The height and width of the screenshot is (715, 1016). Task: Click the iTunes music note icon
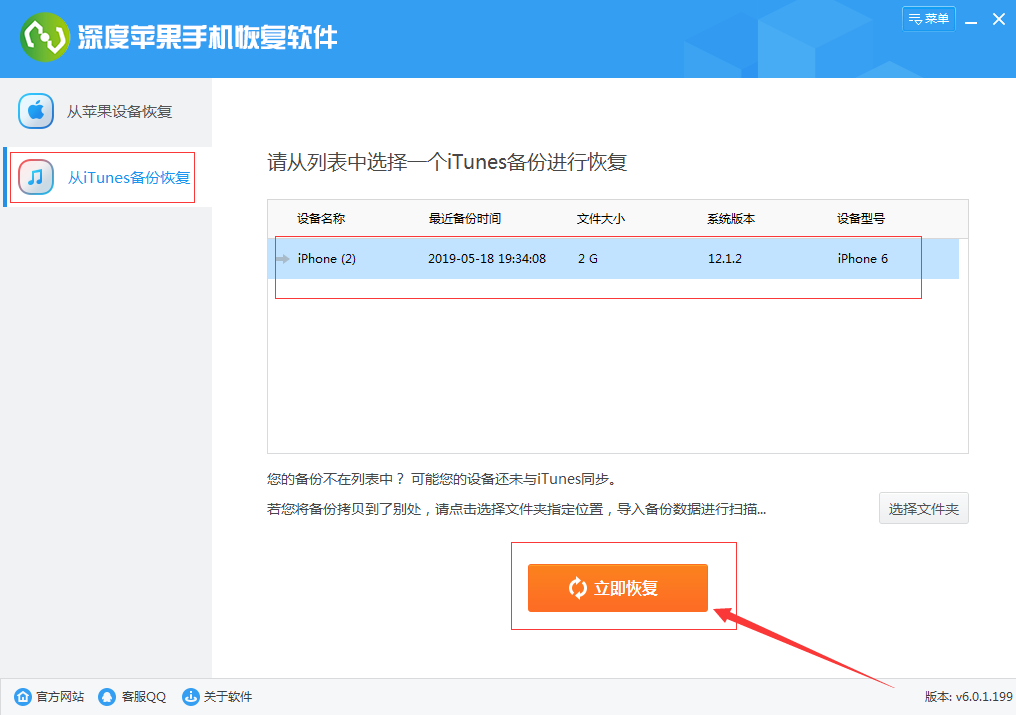[x=36, y=177]
